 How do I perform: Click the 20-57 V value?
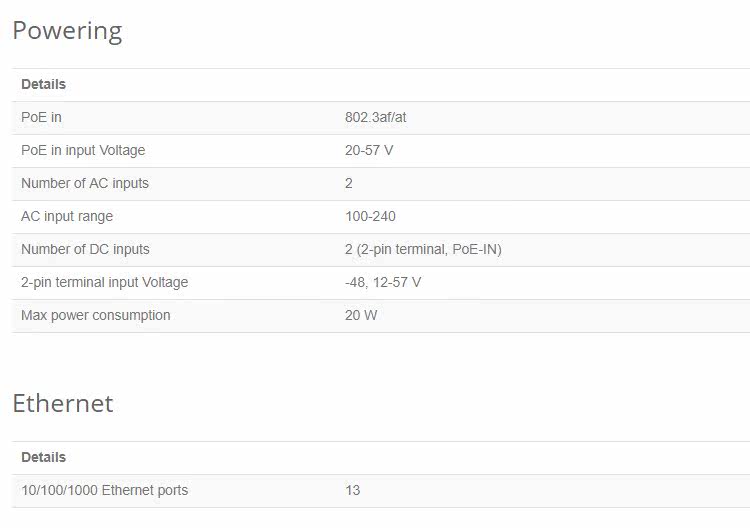369,150
